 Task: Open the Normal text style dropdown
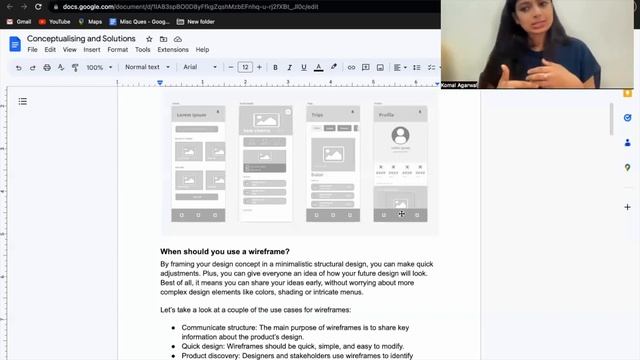147,67
